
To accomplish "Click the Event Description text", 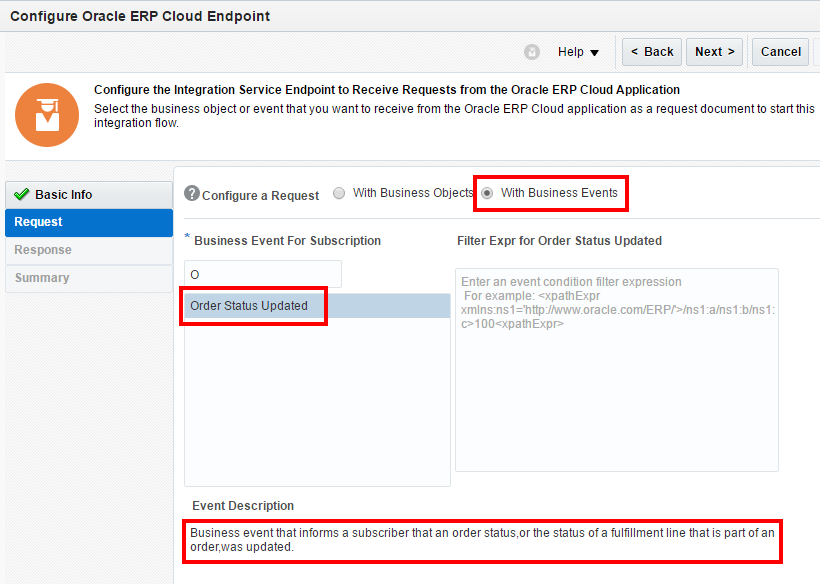I will point(481,540).
